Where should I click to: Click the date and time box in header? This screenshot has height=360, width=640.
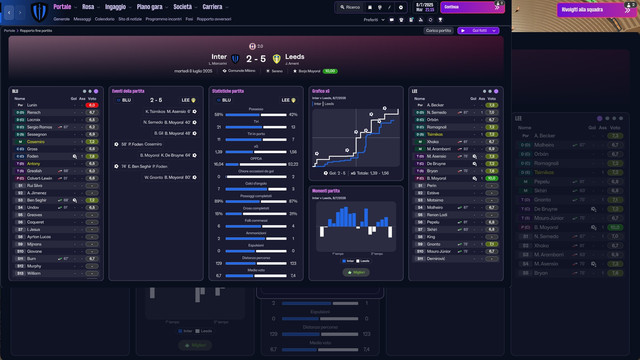pyautogui.click(x=424, y=7)
